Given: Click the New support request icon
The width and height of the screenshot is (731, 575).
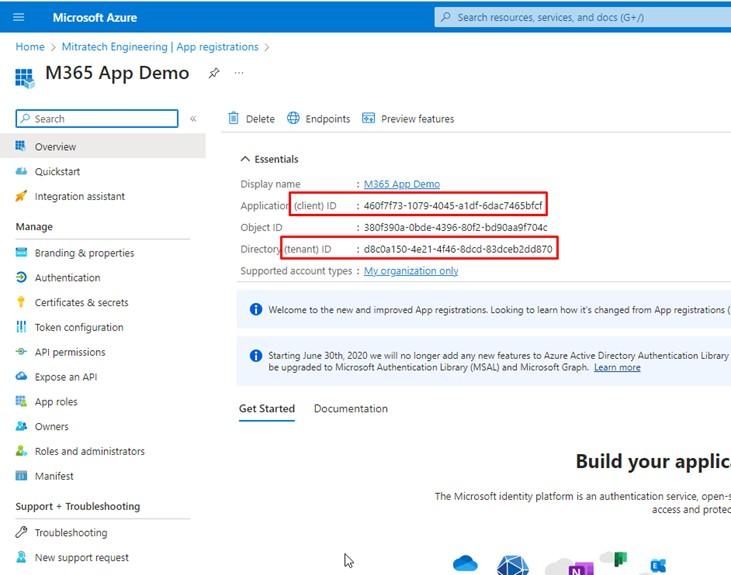Looking at the screenshot, I should (x=21, y=557).
